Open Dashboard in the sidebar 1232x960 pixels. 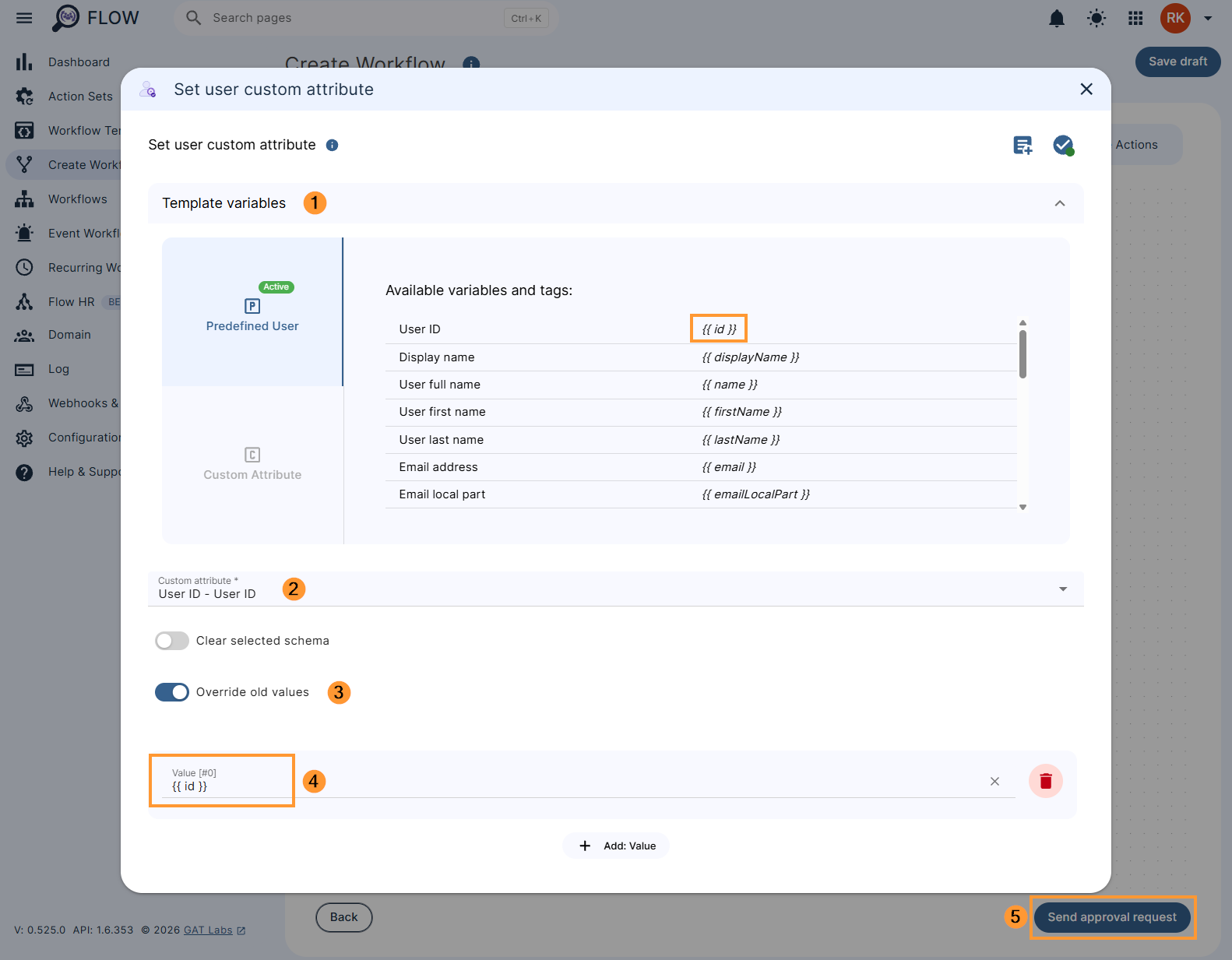(x=79, y=62)
